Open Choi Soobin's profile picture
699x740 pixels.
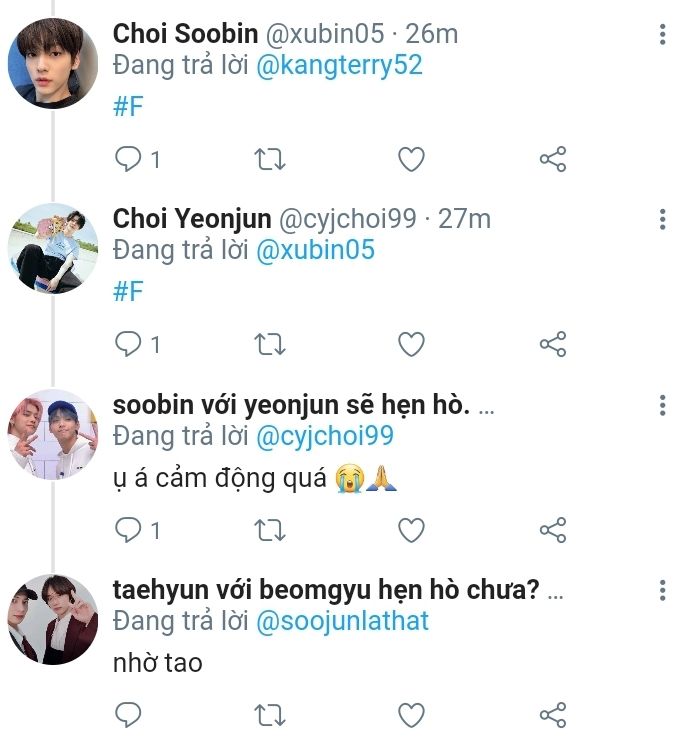point(52,65)
